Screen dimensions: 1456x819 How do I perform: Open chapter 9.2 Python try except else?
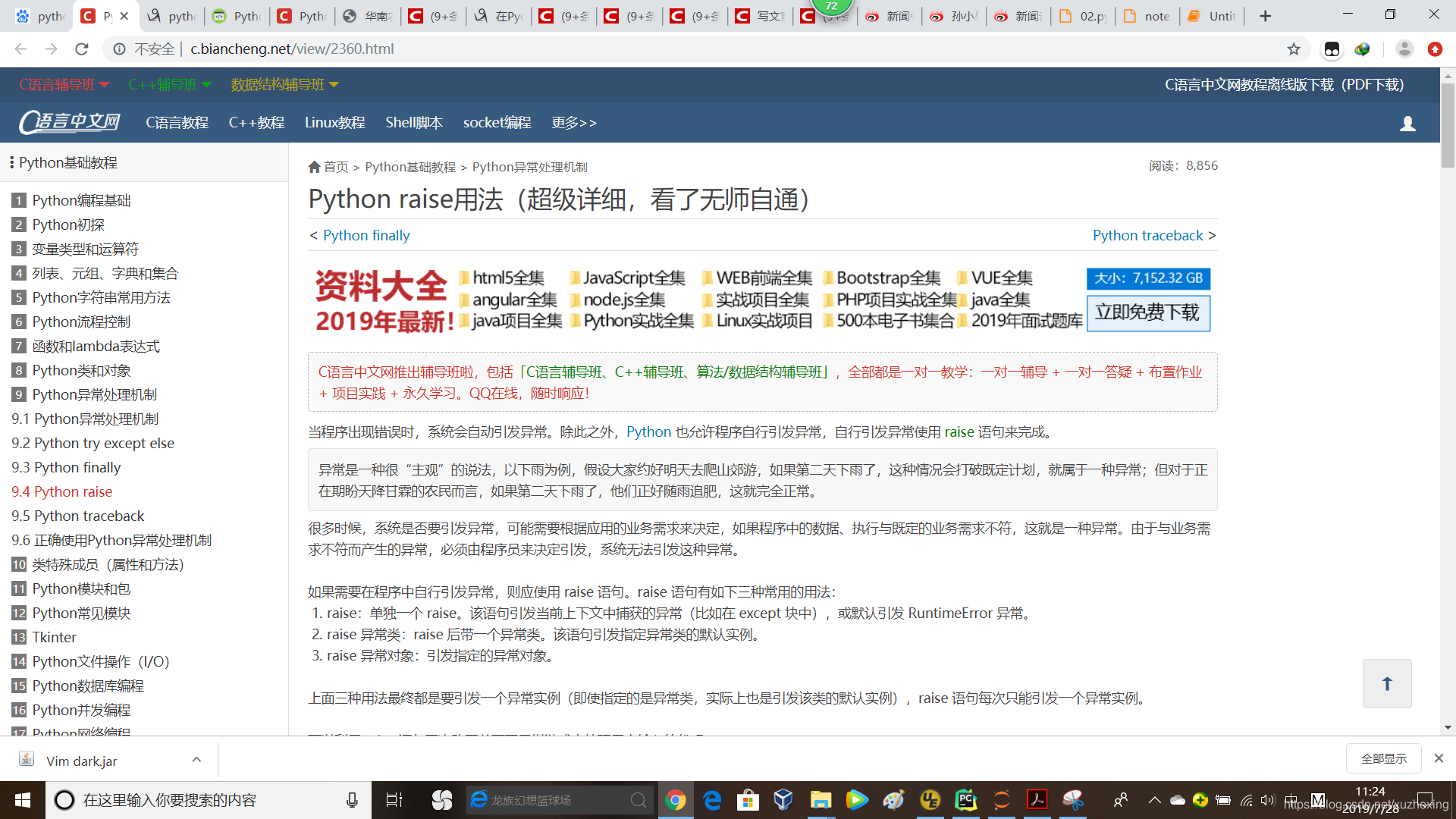(x=93, y=443)
